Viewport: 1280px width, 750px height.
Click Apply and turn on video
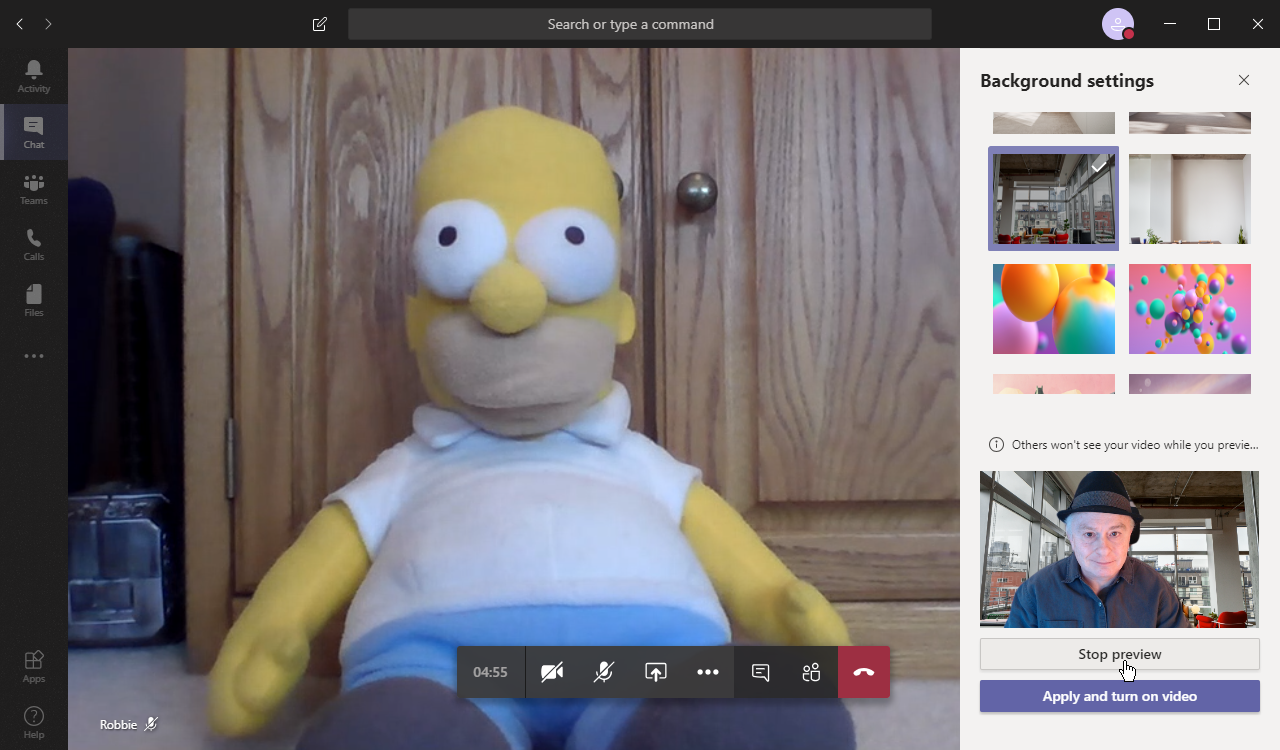click(x=1120, y=696)
